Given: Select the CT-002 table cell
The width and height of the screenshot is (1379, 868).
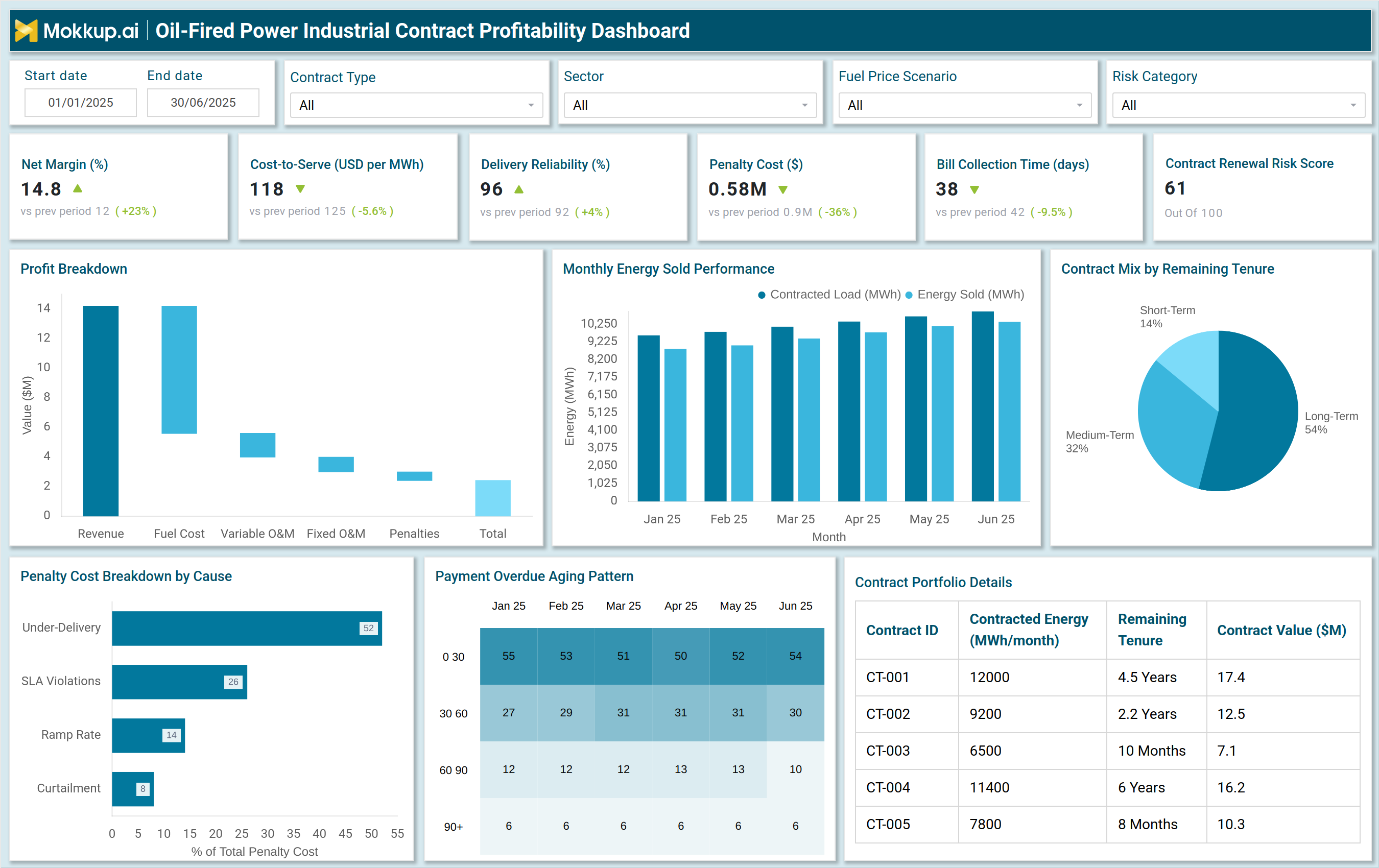Looking at the screenshot, I should pyautogui.click(x=907, y=714).
